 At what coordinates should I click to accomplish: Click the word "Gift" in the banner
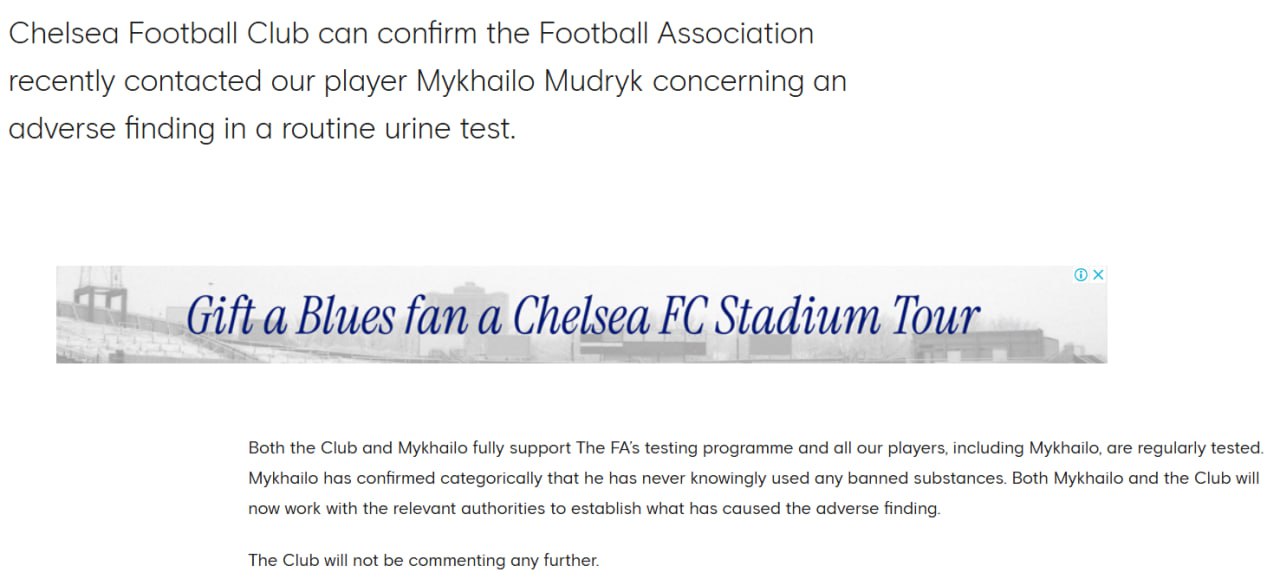pyautogui.click(x=222, y=317)
